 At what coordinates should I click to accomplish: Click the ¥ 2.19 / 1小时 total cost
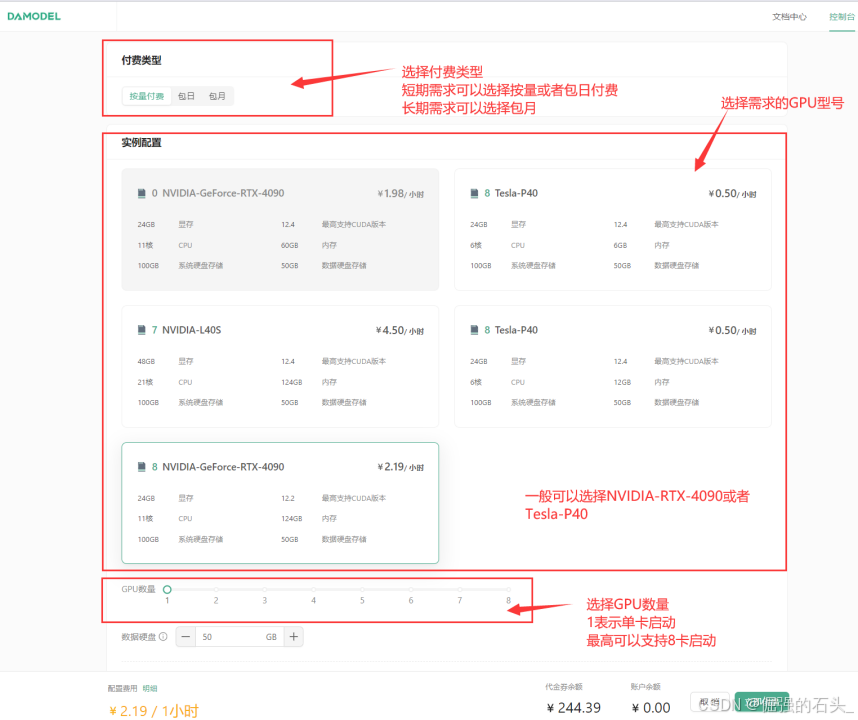tap(154, 711)
